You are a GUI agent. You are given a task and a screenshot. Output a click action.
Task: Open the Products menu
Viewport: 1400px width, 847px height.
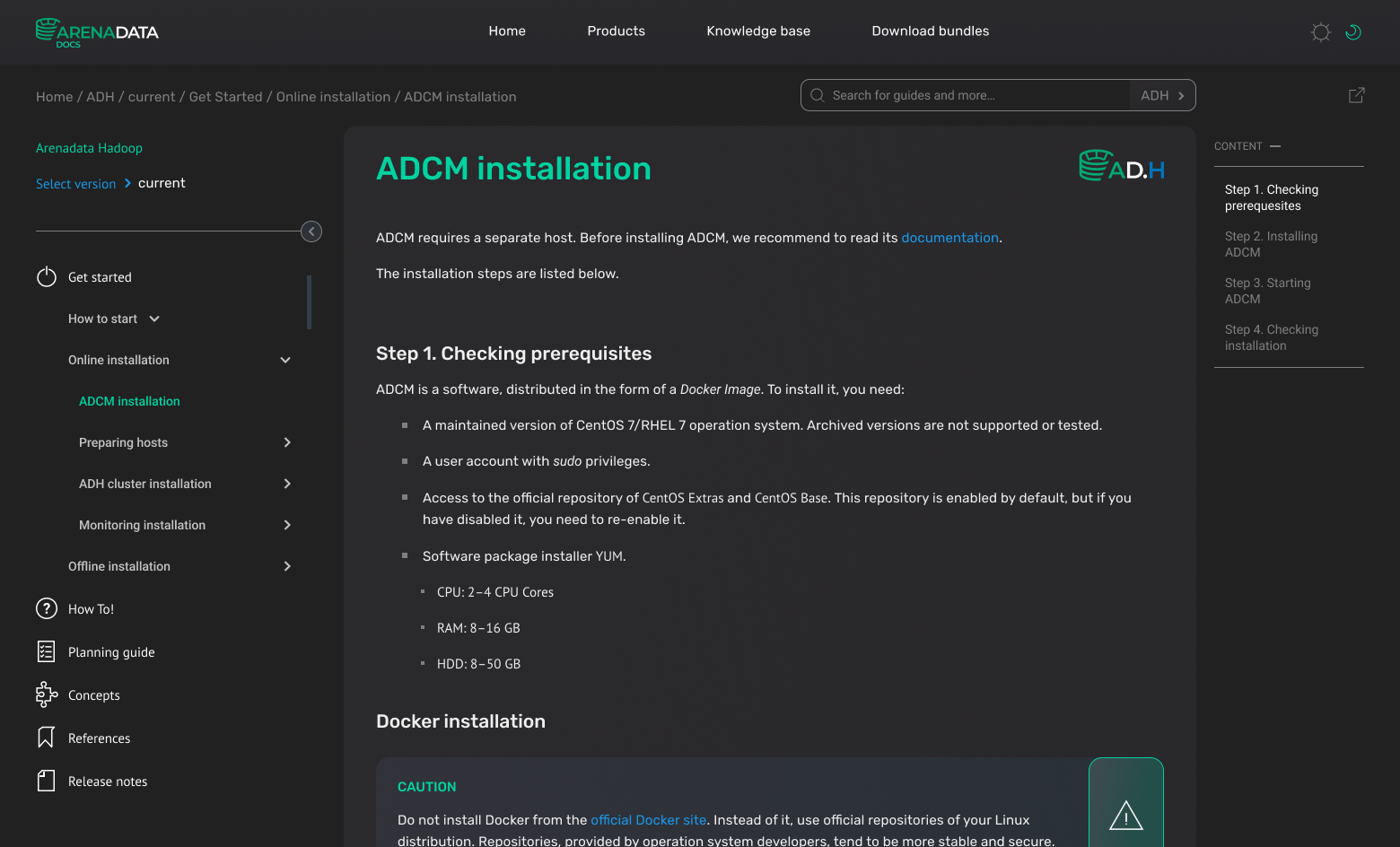[617, 31]
